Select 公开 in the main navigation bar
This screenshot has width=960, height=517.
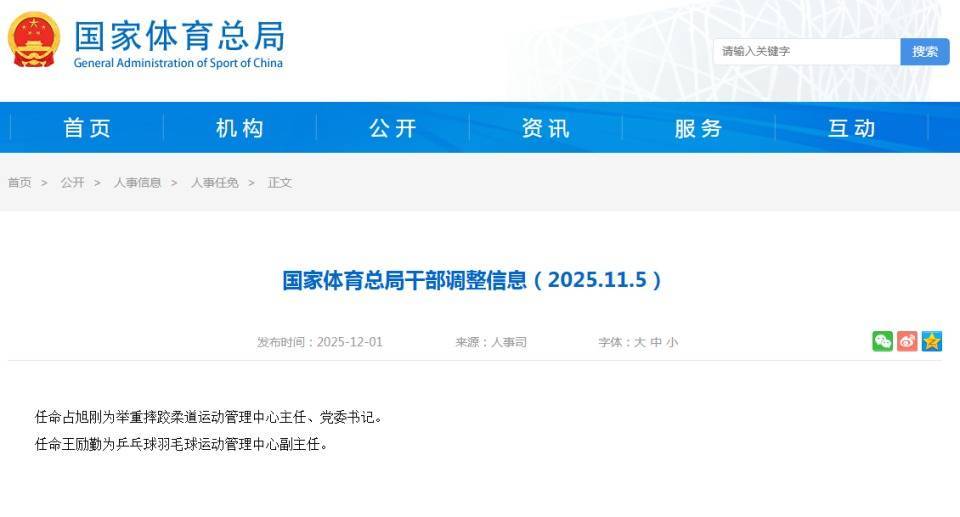click(393, 128)
